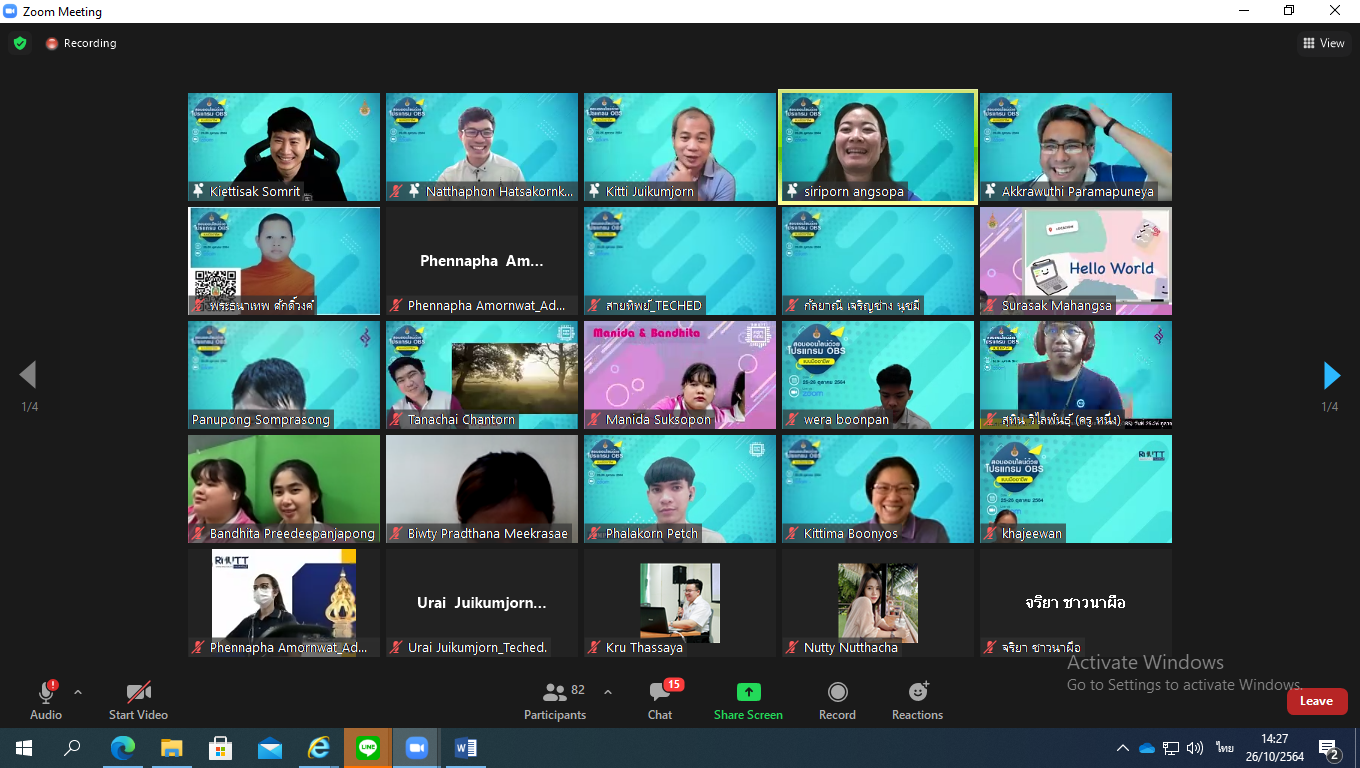The width and height of the screenshot is (1360, 768).
Task: Open Windows Start menu
Action: [24, 748]
